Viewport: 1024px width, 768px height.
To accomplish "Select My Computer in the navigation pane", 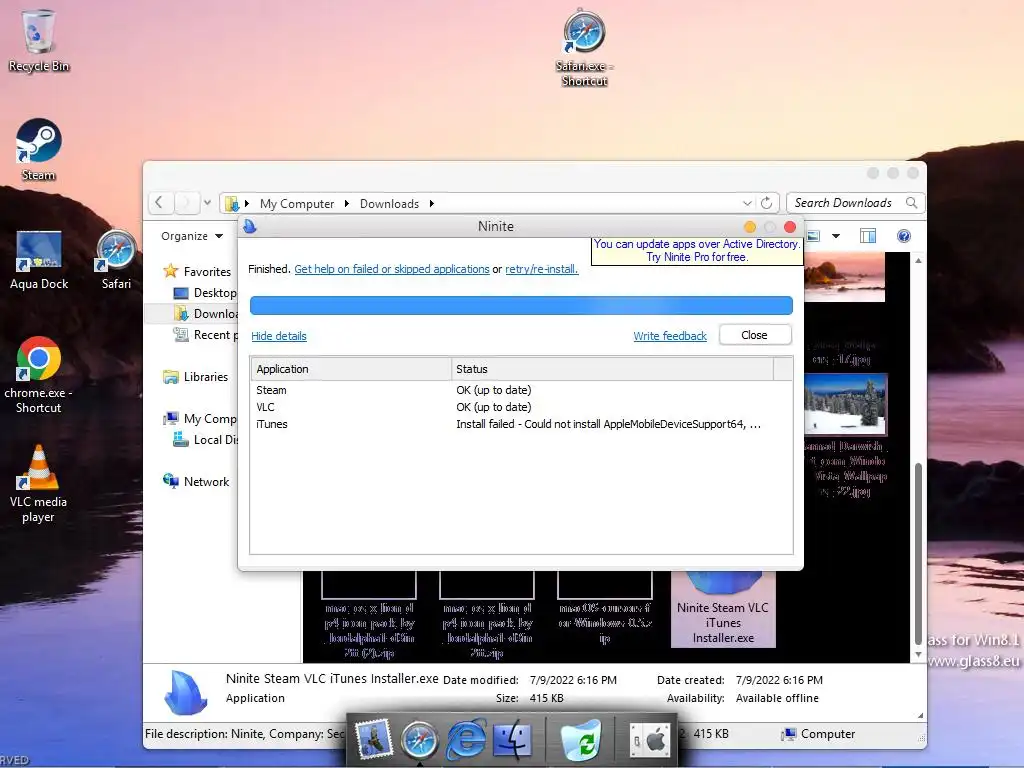I will pyautogui.click(x=200, y=419).
